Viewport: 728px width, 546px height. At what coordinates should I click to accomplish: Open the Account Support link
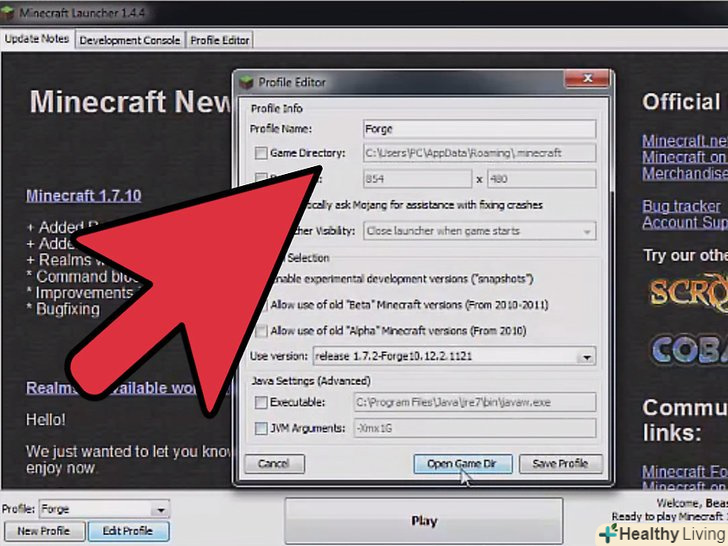pos(685,222)
